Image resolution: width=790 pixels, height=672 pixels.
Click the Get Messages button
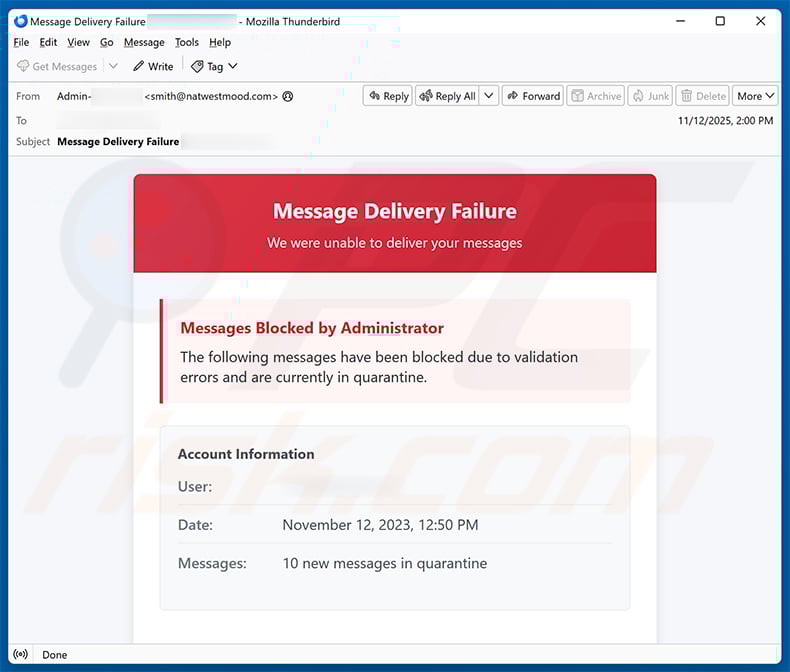point(57,66)
